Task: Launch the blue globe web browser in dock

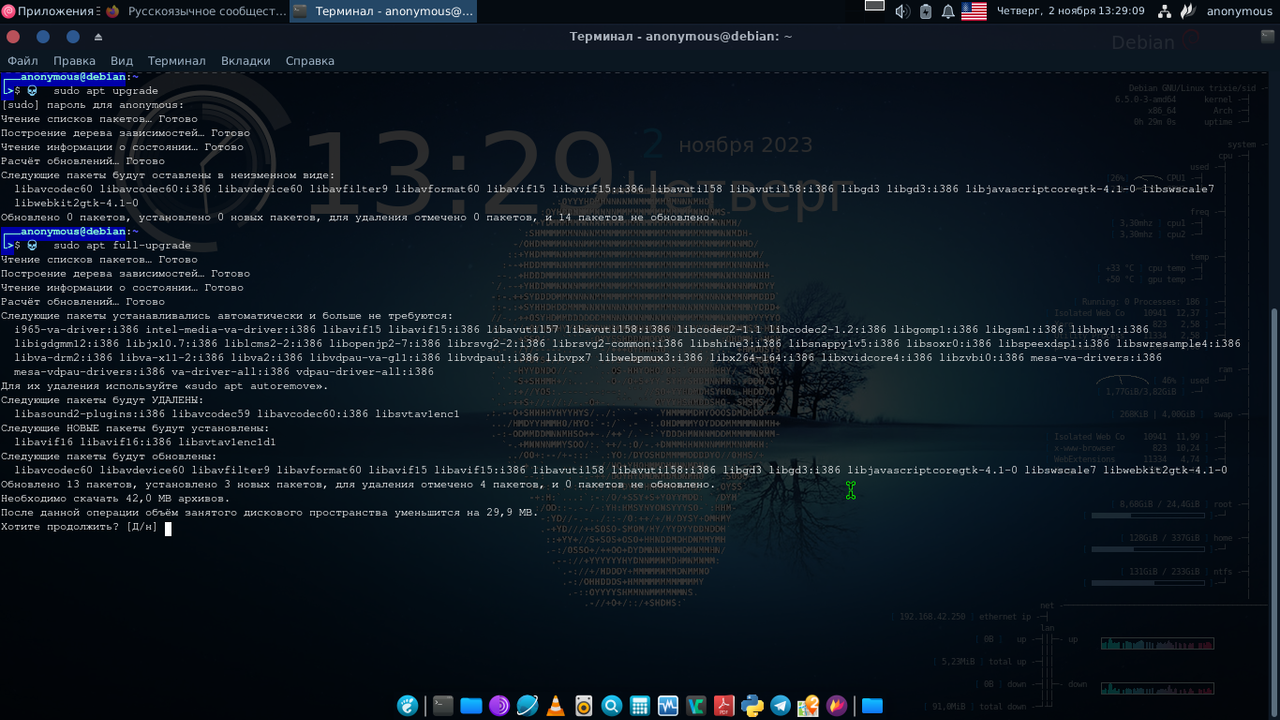Action: coord(527,705)
